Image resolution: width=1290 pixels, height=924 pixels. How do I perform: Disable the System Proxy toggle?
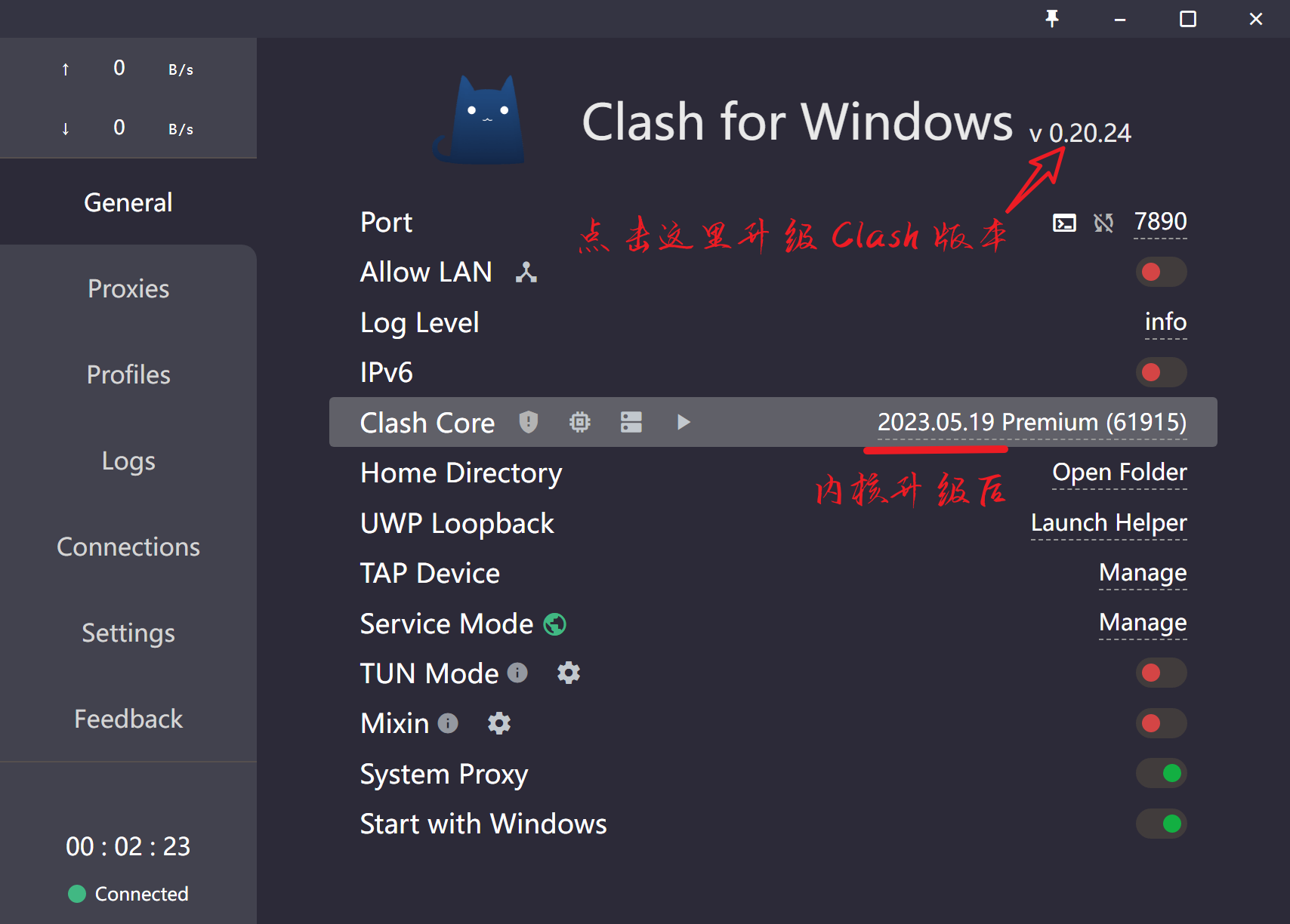[1161, 773]
